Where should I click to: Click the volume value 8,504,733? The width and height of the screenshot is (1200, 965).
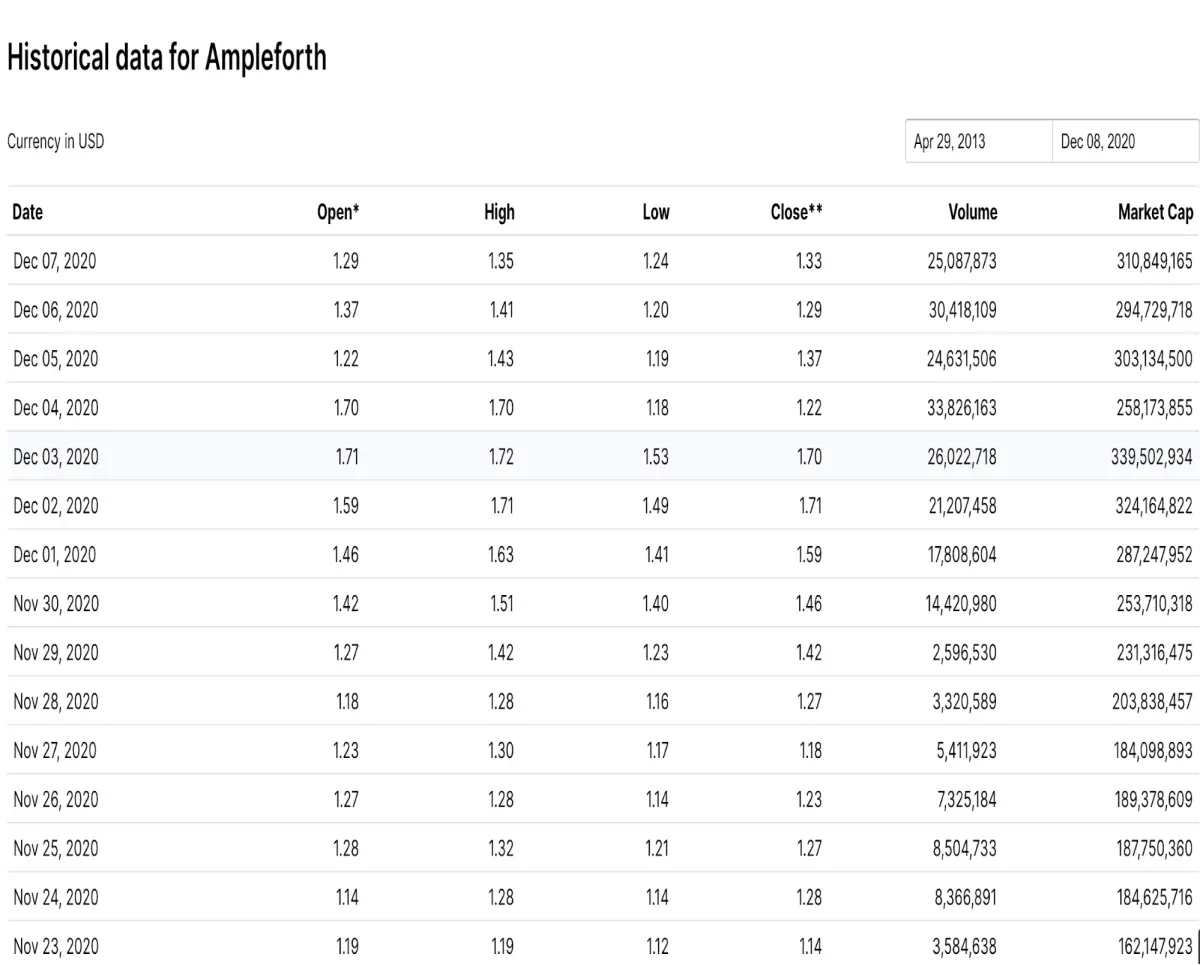click(x=965, y=849)
